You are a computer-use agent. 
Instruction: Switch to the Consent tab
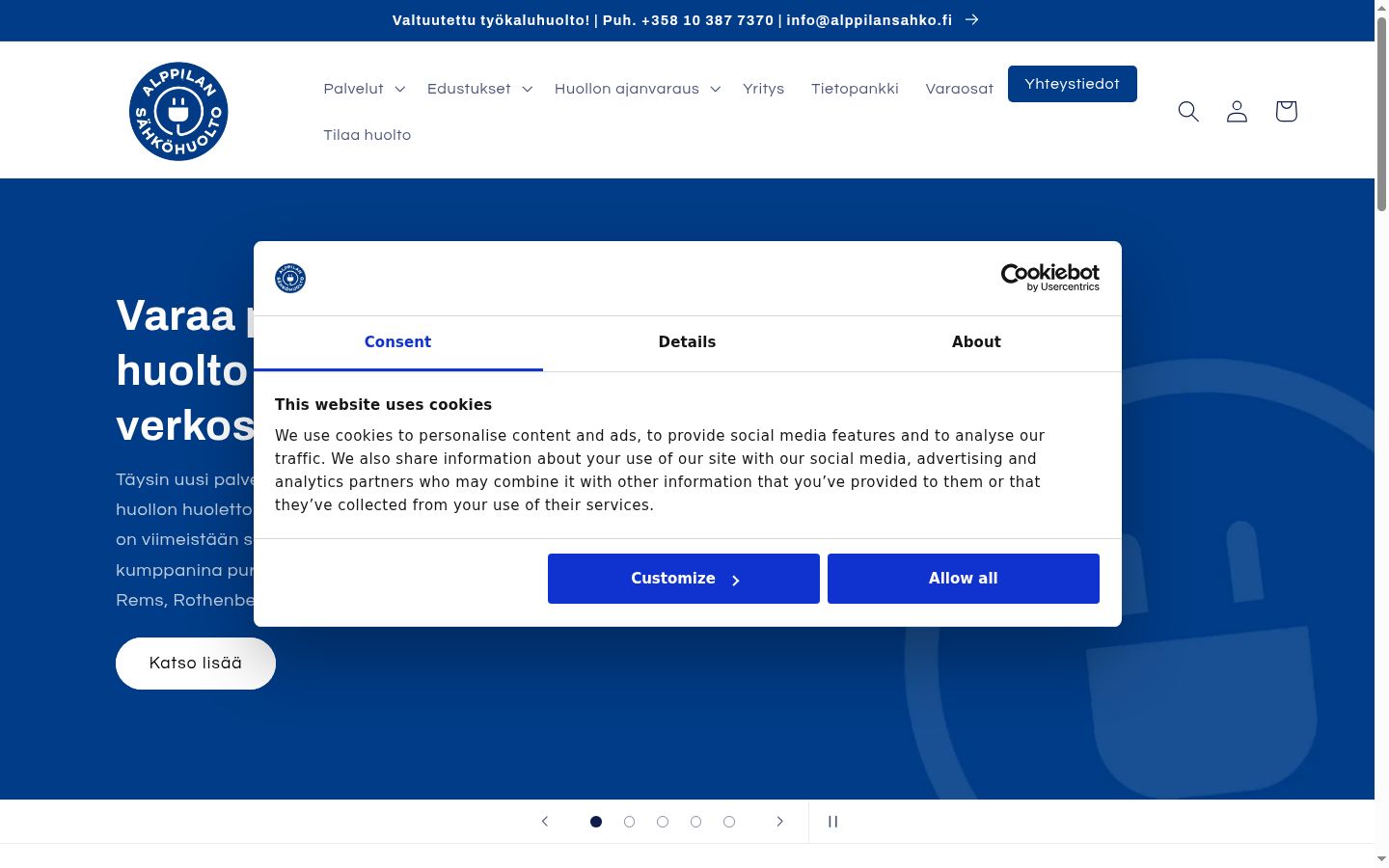(x=397, y=342)
